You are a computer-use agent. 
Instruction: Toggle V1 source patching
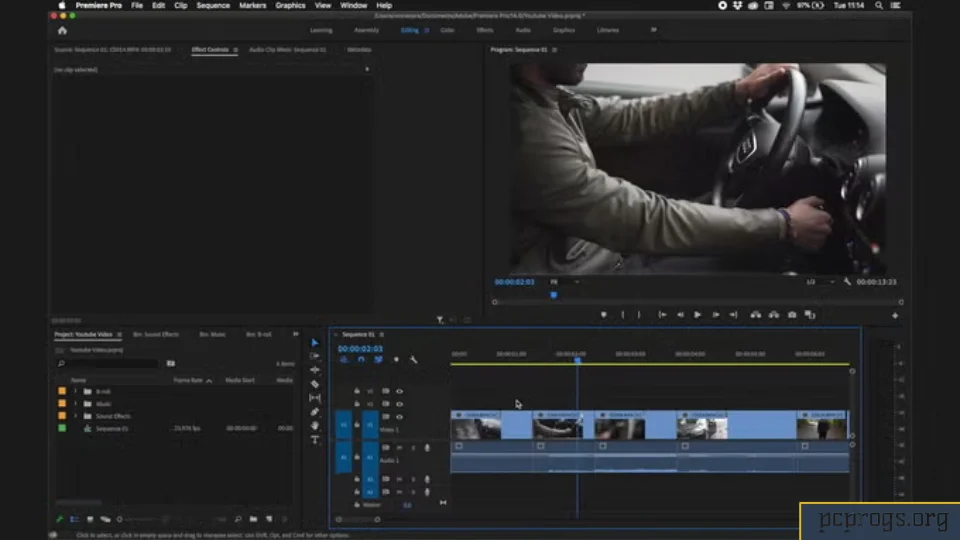343,425
